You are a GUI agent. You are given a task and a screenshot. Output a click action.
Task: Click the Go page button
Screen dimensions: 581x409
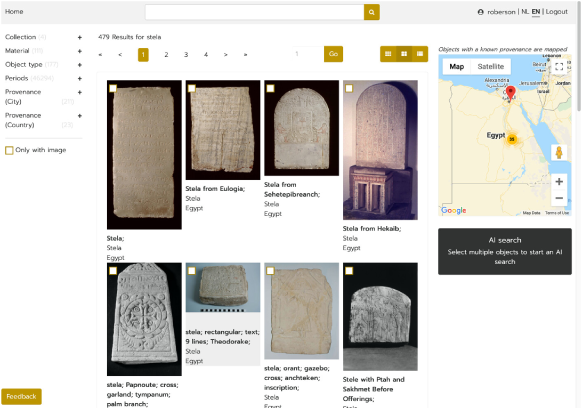click(x=333, y=54)
